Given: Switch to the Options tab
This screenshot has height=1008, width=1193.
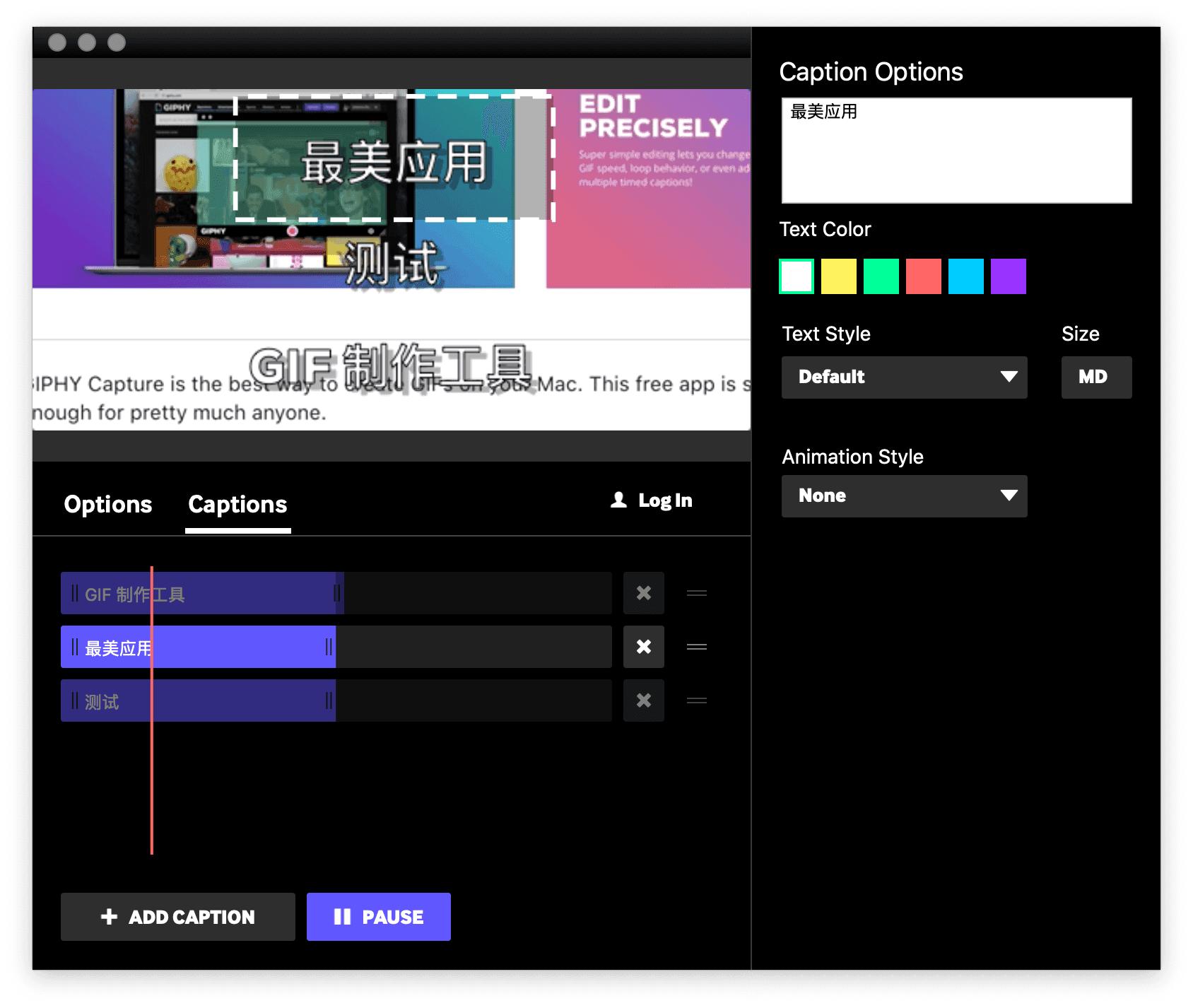Looking at the screenshot, I should coord(108,504).
